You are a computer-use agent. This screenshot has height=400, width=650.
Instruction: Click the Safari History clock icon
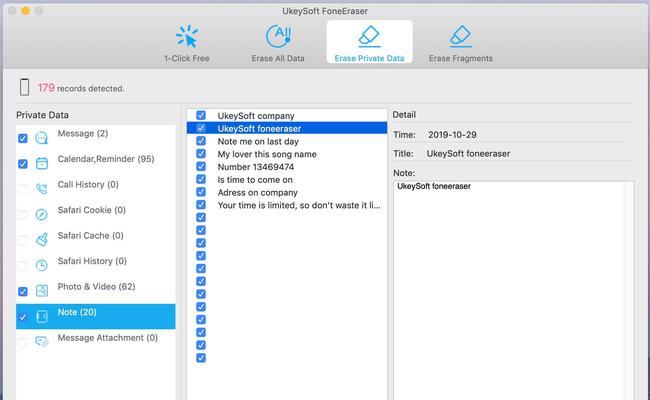(x=41, y=265)
